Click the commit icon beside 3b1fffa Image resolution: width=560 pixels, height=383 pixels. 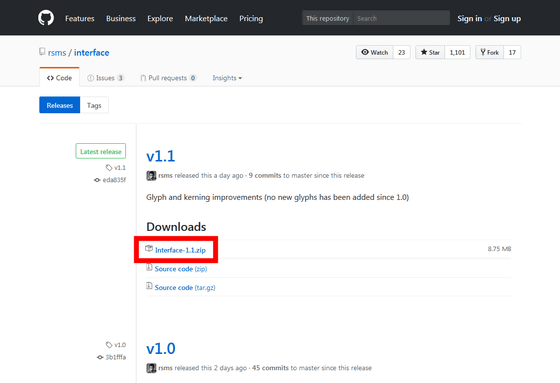[x=100, y=357]
